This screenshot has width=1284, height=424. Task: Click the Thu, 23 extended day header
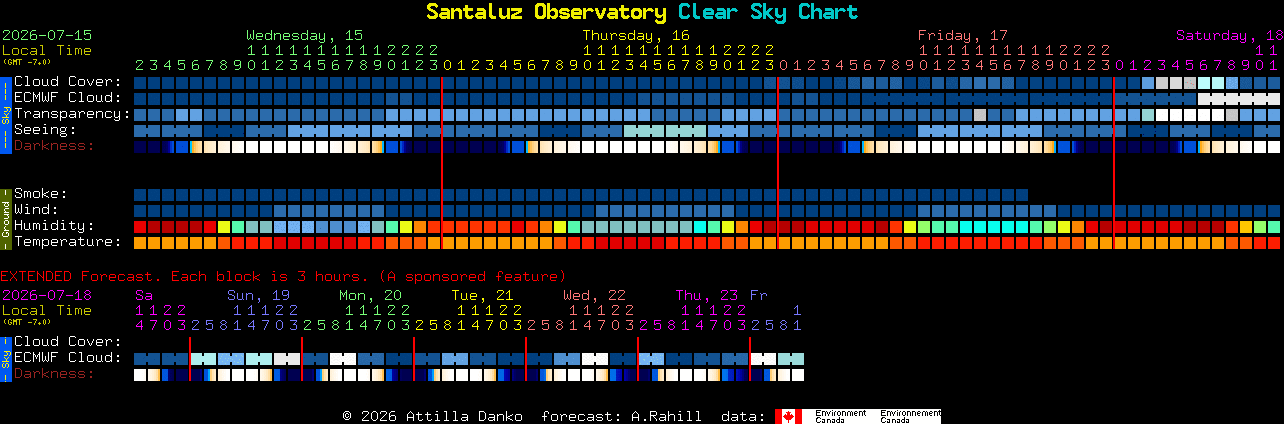[706, 295]
